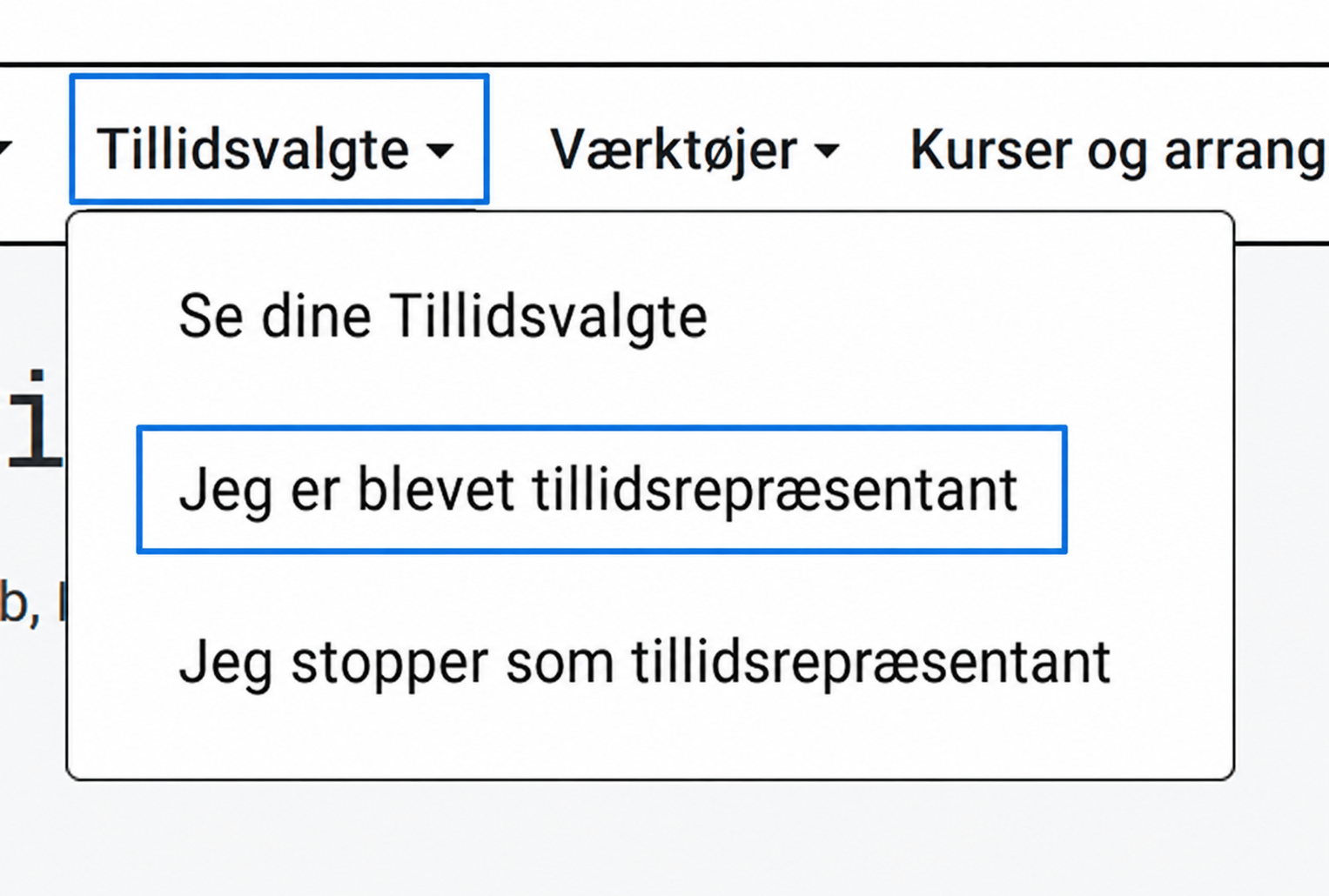Click the word arrang in the navbar

pyautogui.click(x=1245, y=151)
